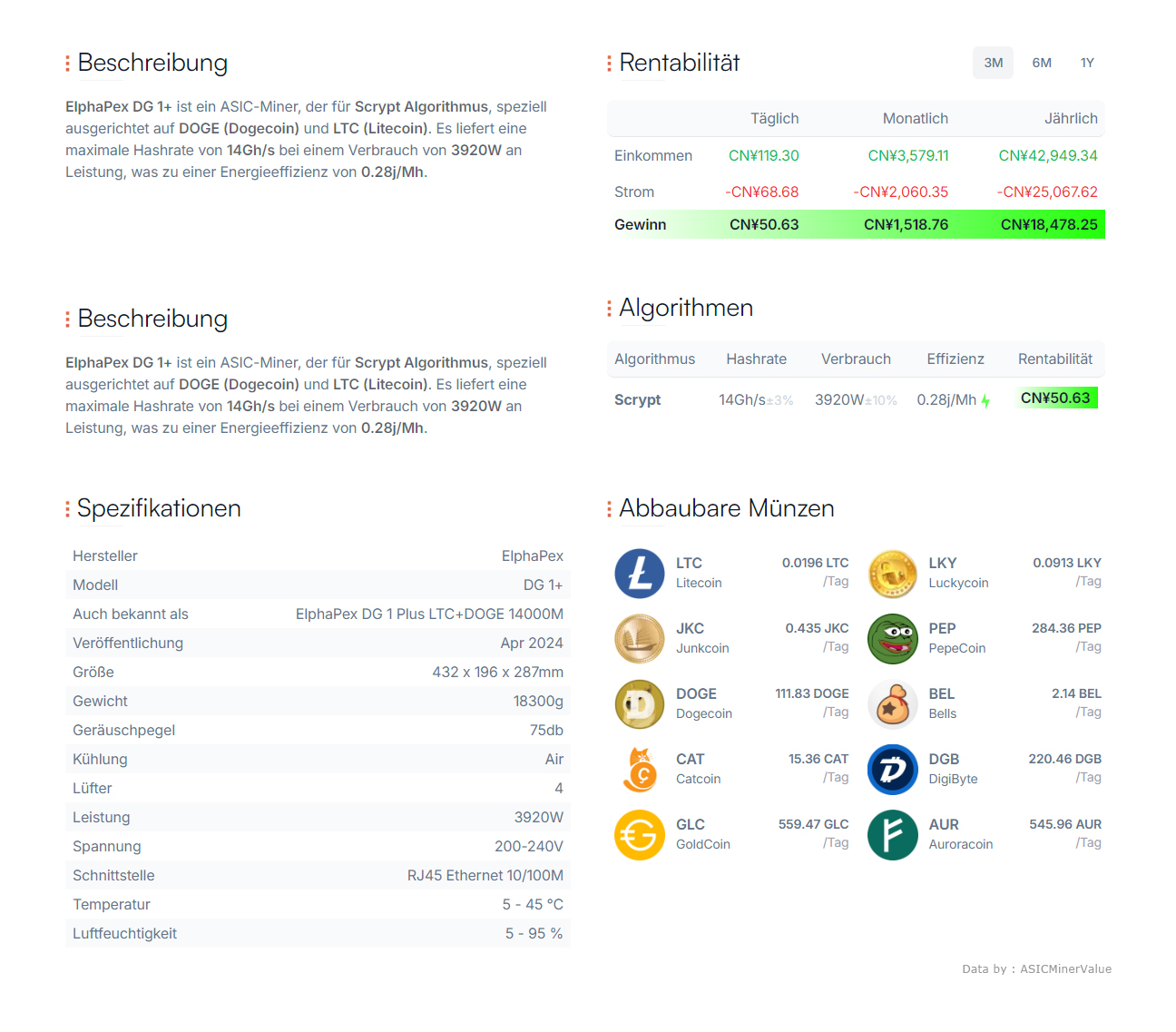
Task: Click the Spezifikationen section heading
Action: coord(159,508)
